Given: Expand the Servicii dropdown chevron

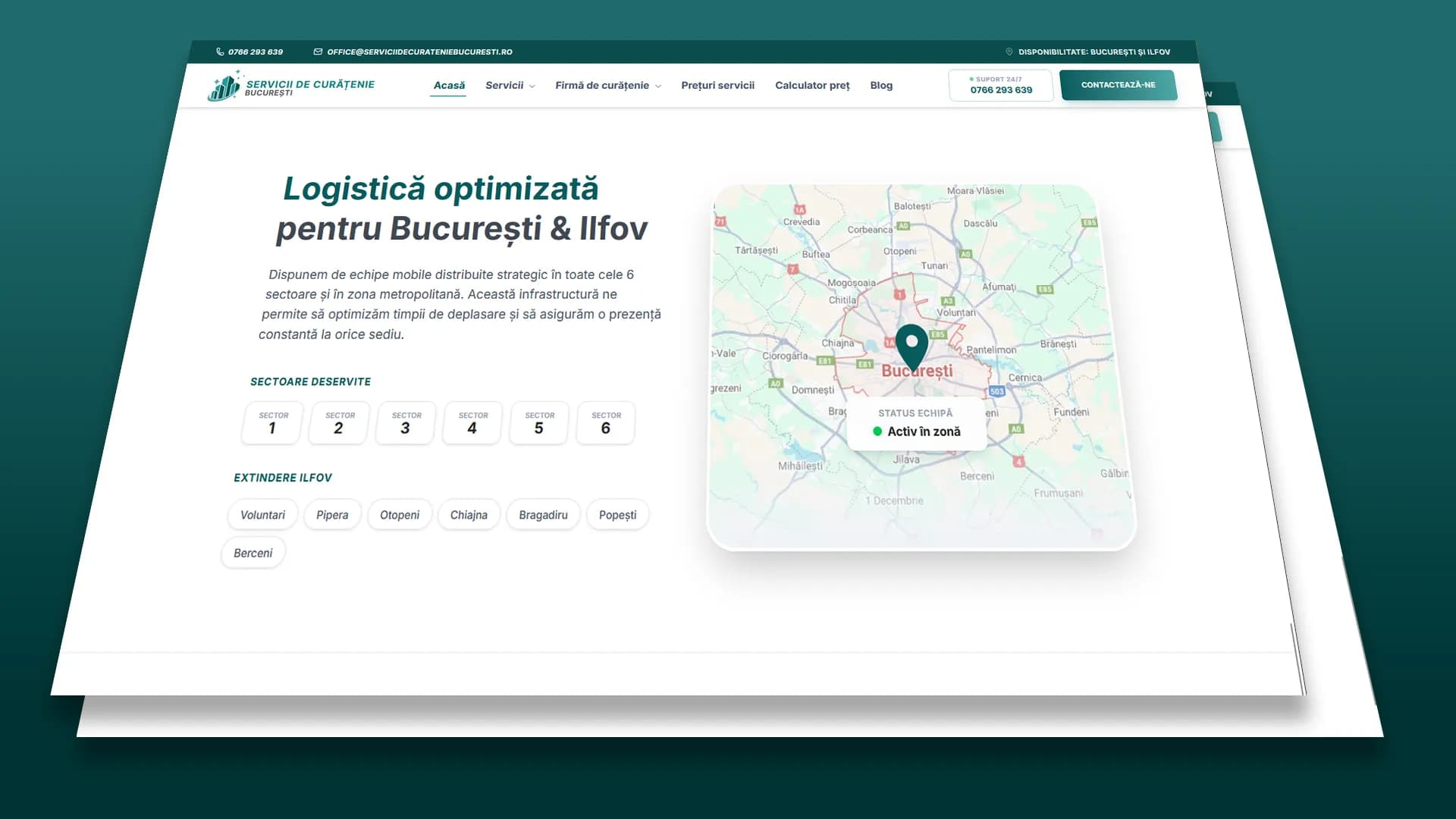Looking at the screenshot, I should coord(532,86).
